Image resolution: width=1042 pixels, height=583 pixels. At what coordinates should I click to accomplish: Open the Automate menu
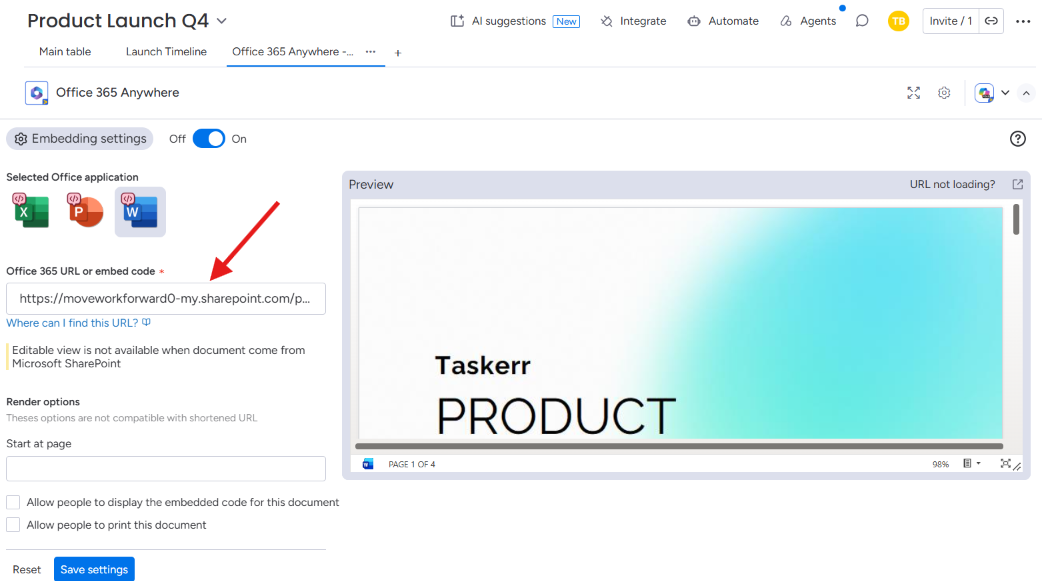(723, 21)
